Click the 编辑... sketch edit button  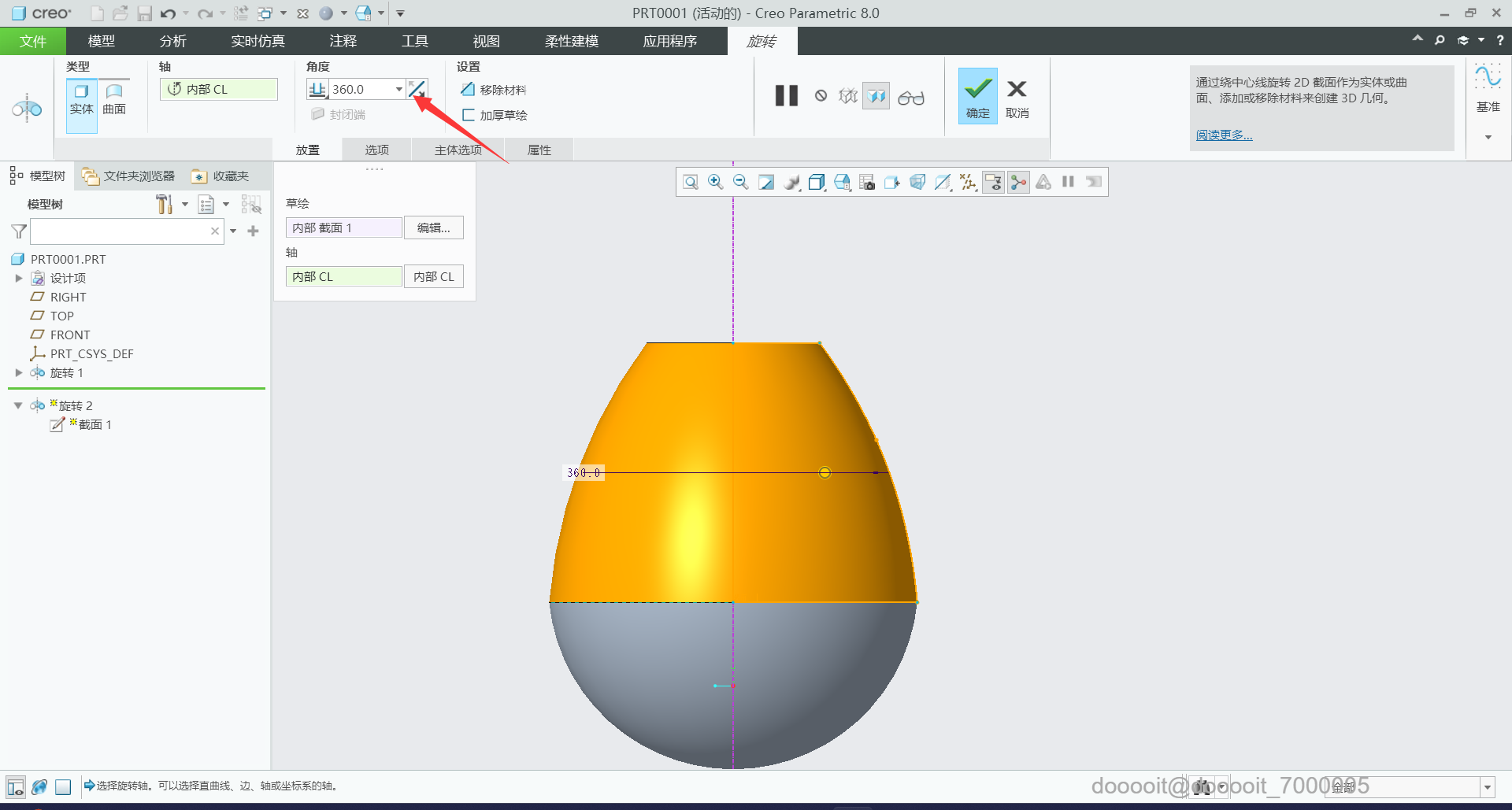433,227
